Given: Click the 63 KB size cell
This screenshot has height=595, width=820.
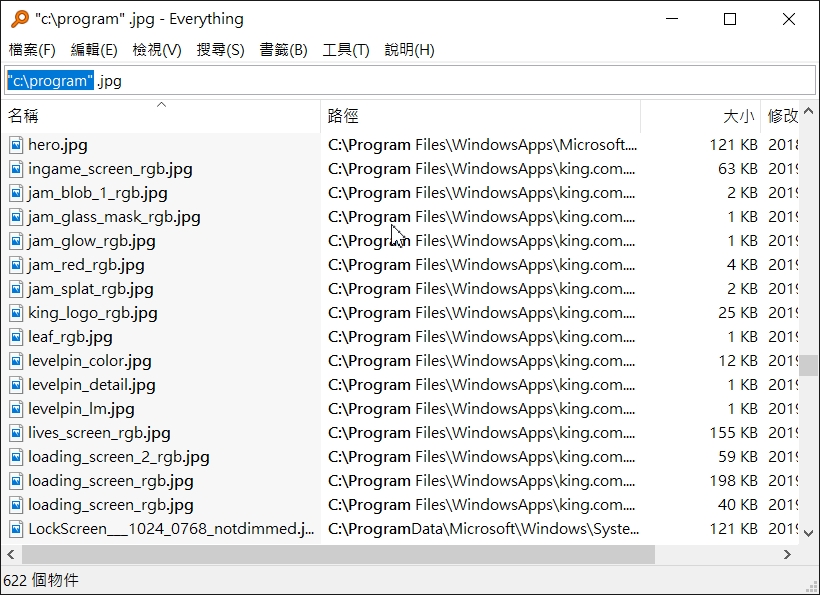Looking at the screenshot, I should coord(737,169).
